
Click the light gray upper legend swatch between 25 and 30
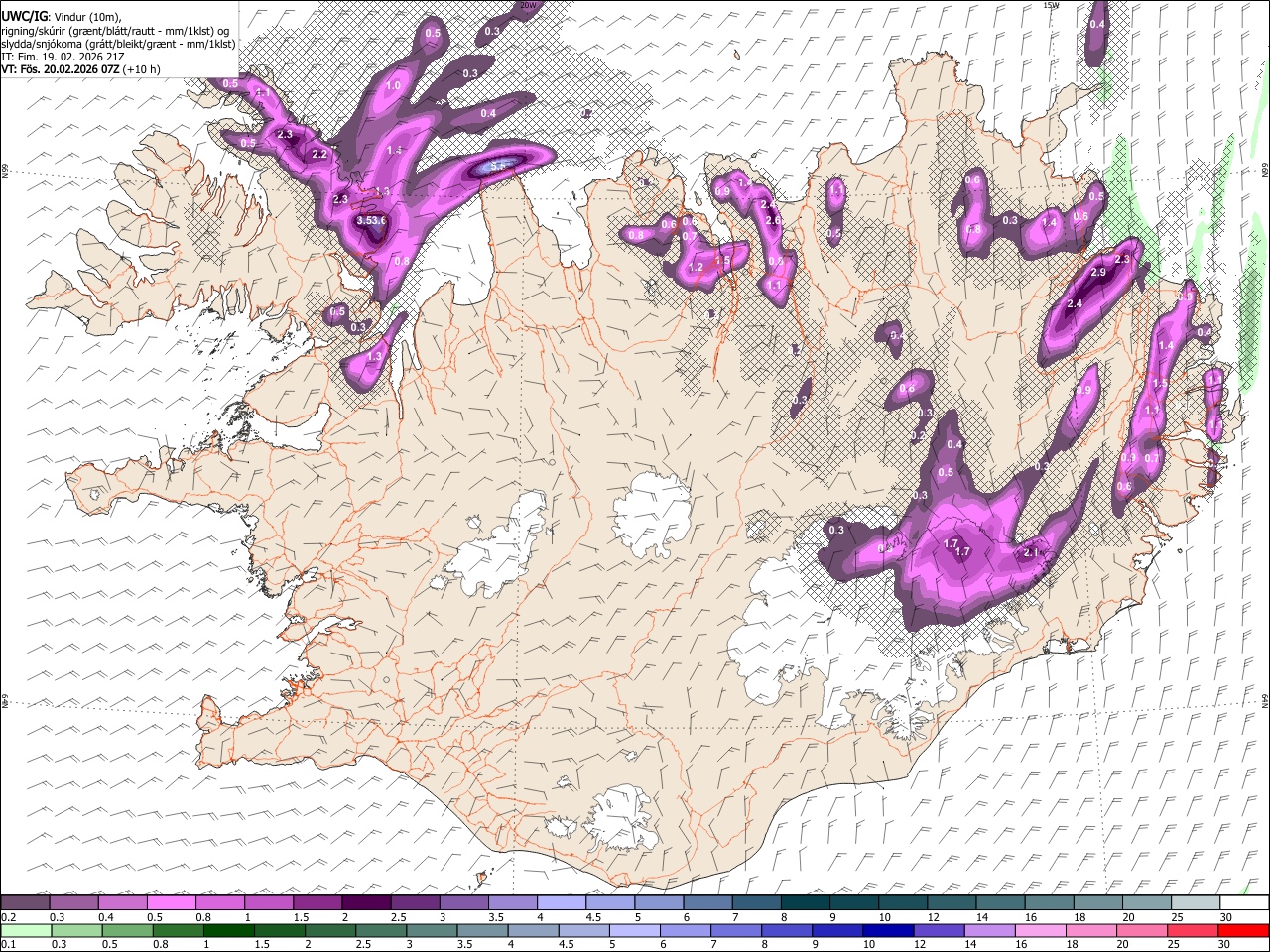pyautogui.click(x=1194, y=903)
